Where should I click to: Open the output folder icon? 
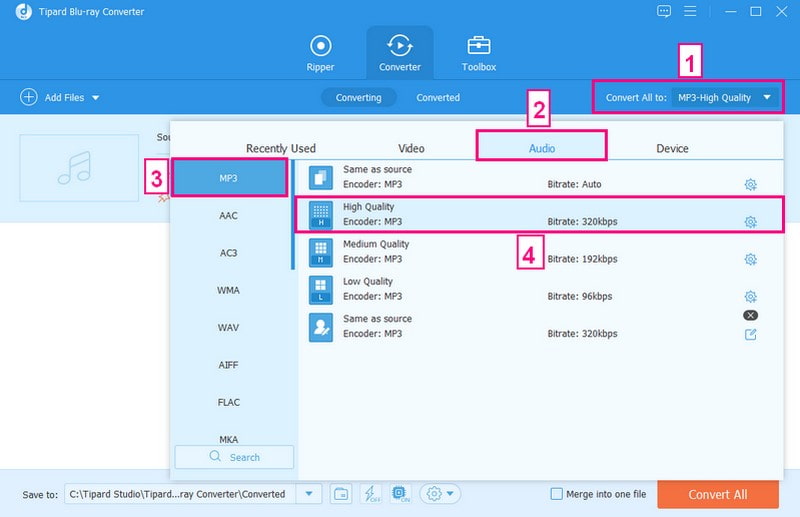click(341, 494)
